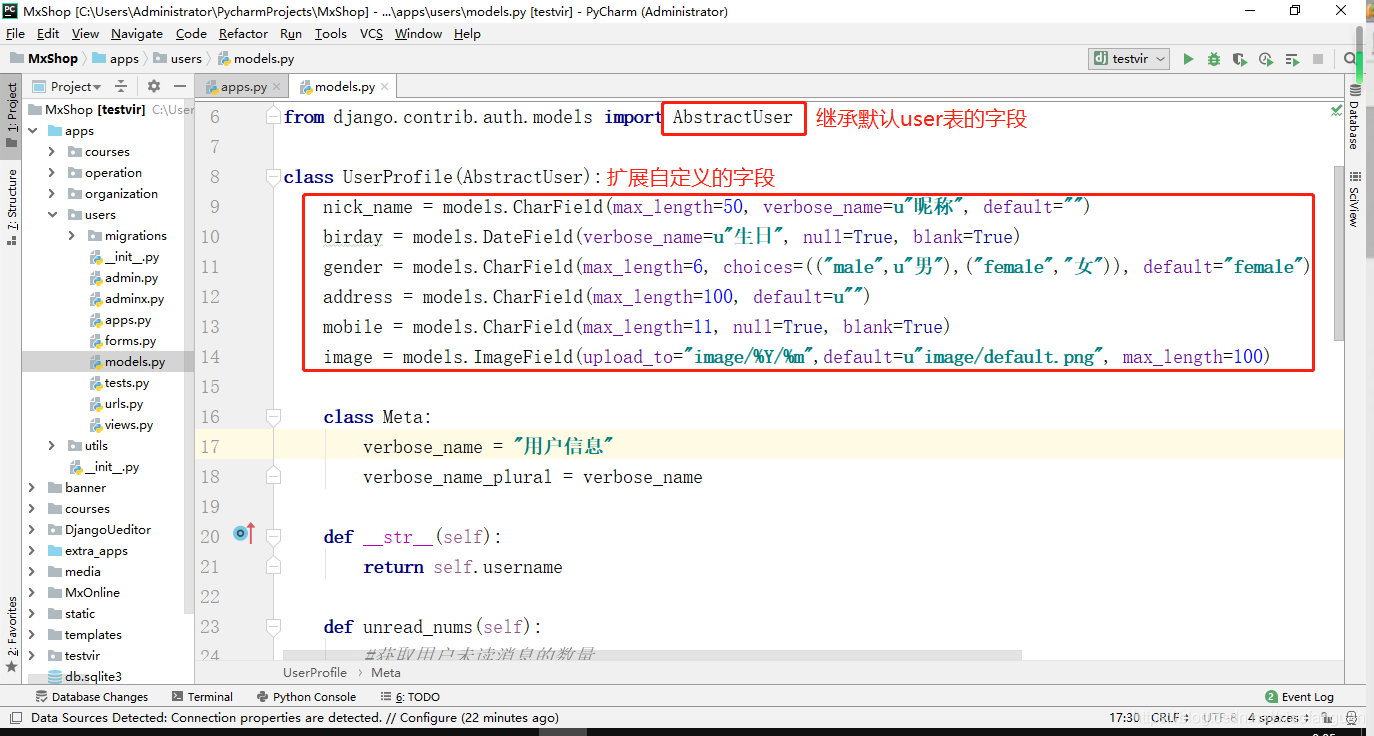Click the editor vertical scrollbar
The image size is (1374, 736).
1338,252
